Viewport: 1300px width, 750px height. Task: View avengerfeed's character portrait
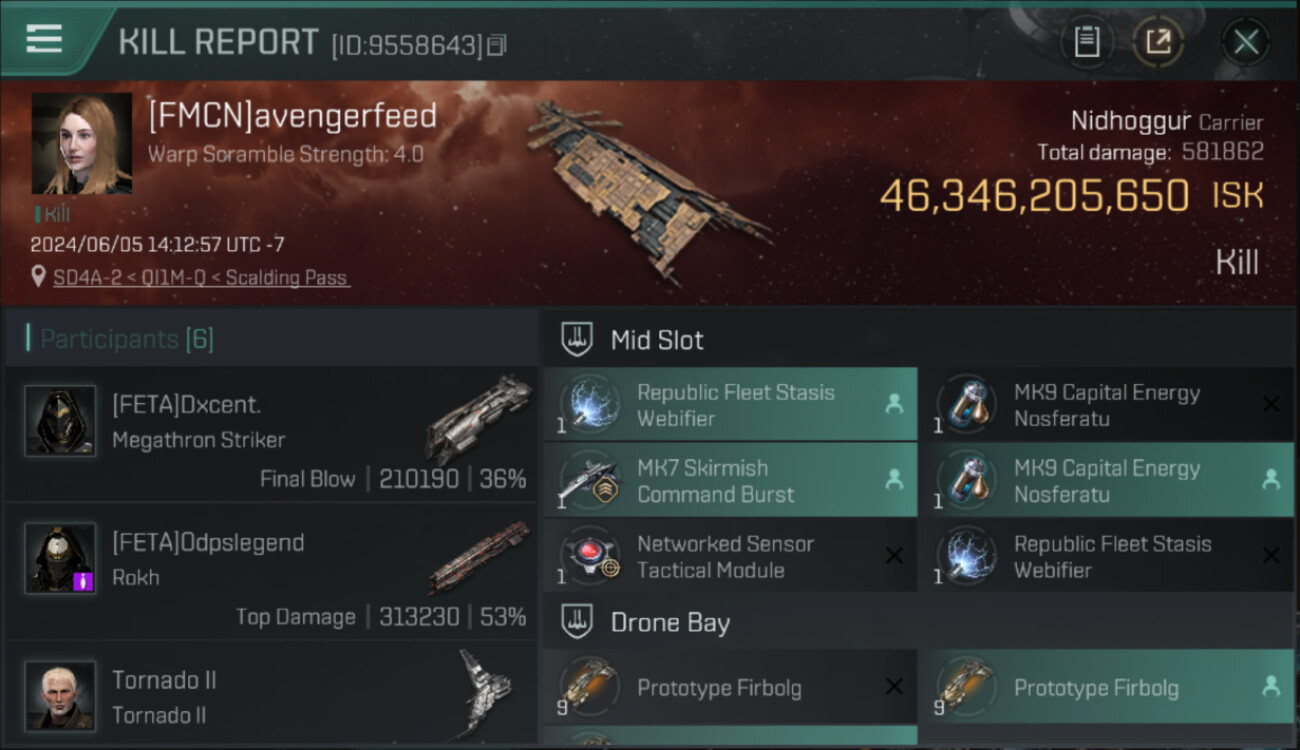(x=82, y=144)
